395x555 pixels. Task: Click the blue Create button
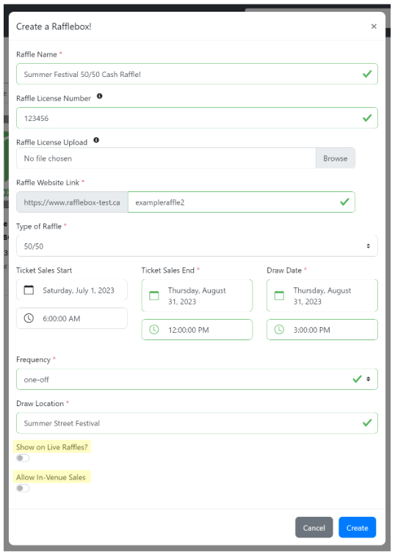(357, 527)
